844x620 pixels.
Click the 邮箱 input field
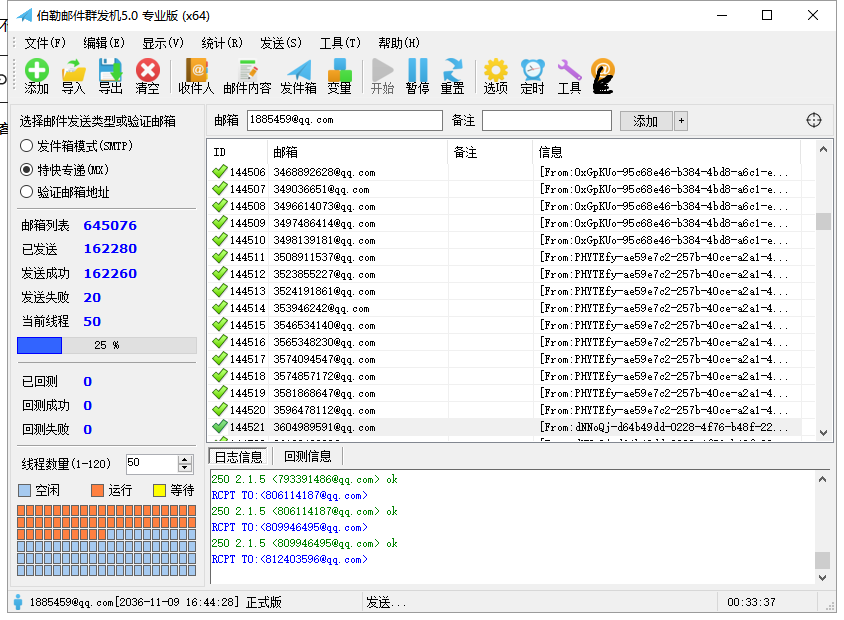[x=344, y=120]
